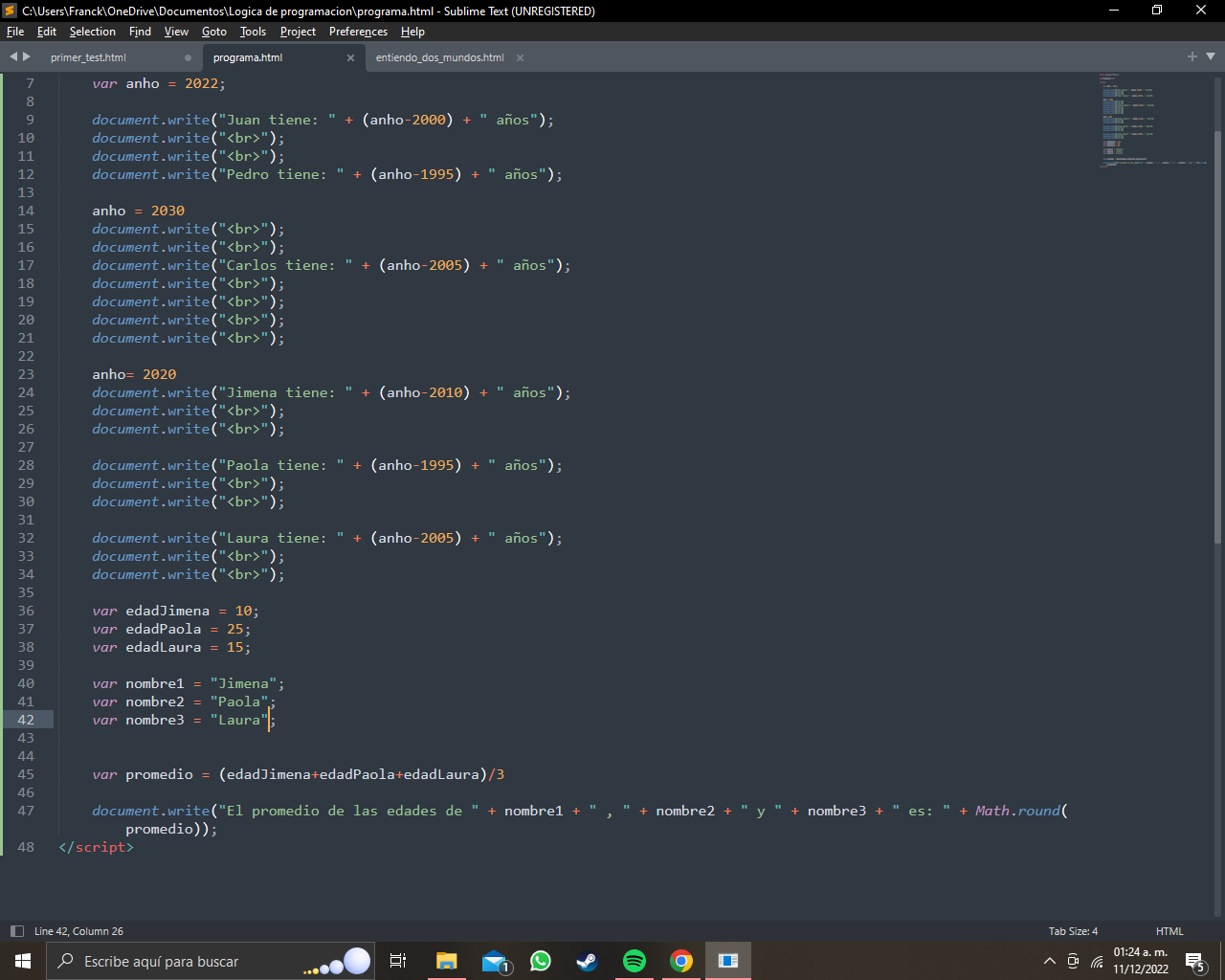
Task: Close the programa.html tab
Action: [x=350, y=57]
